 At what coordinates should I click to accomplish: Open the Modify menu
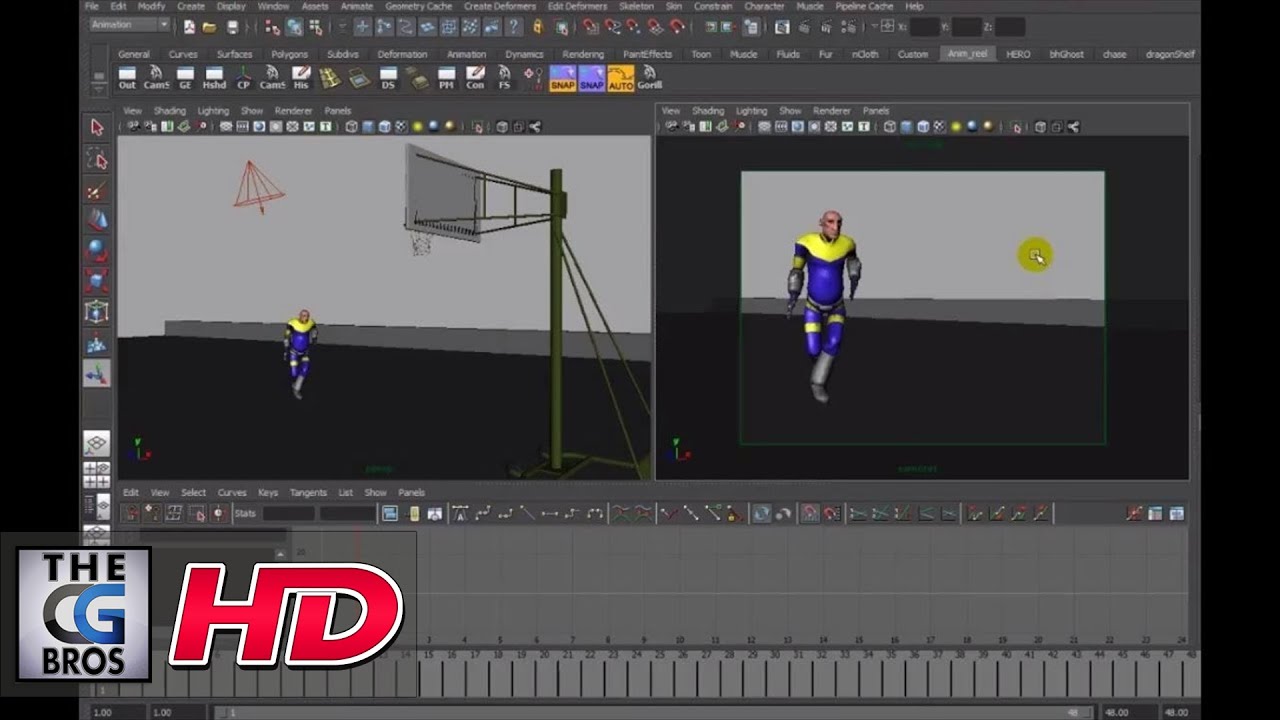point(151,6)
